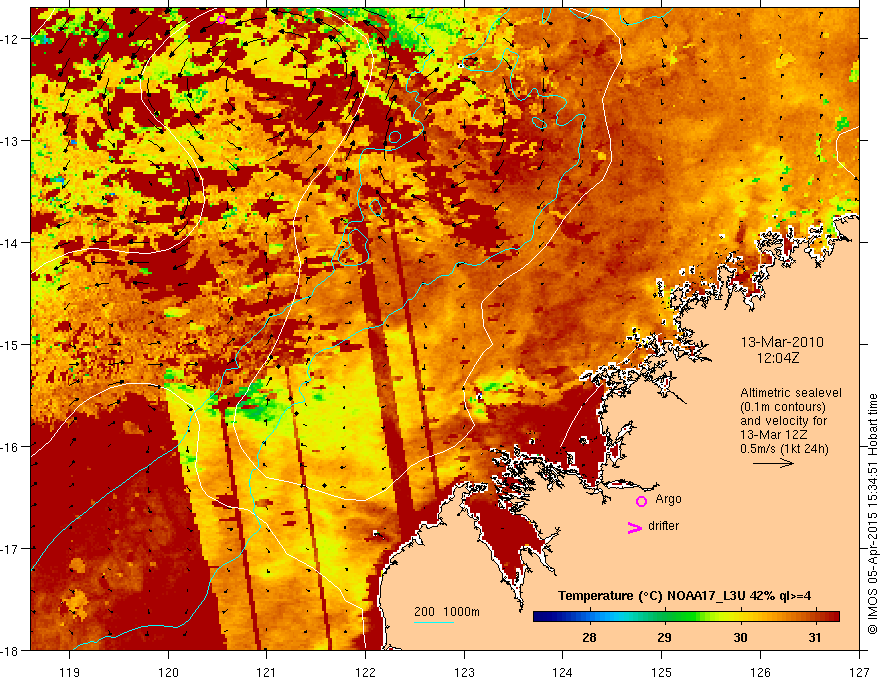Click the time label 12:04Z
This screenshot has width=880, height=680.
[x=777, y=357]
